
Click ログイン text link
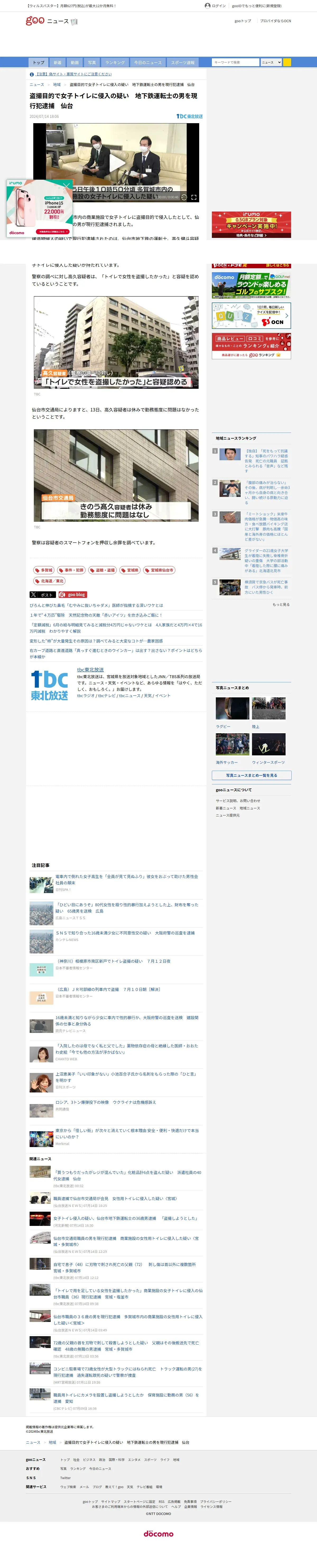point(219,6)
